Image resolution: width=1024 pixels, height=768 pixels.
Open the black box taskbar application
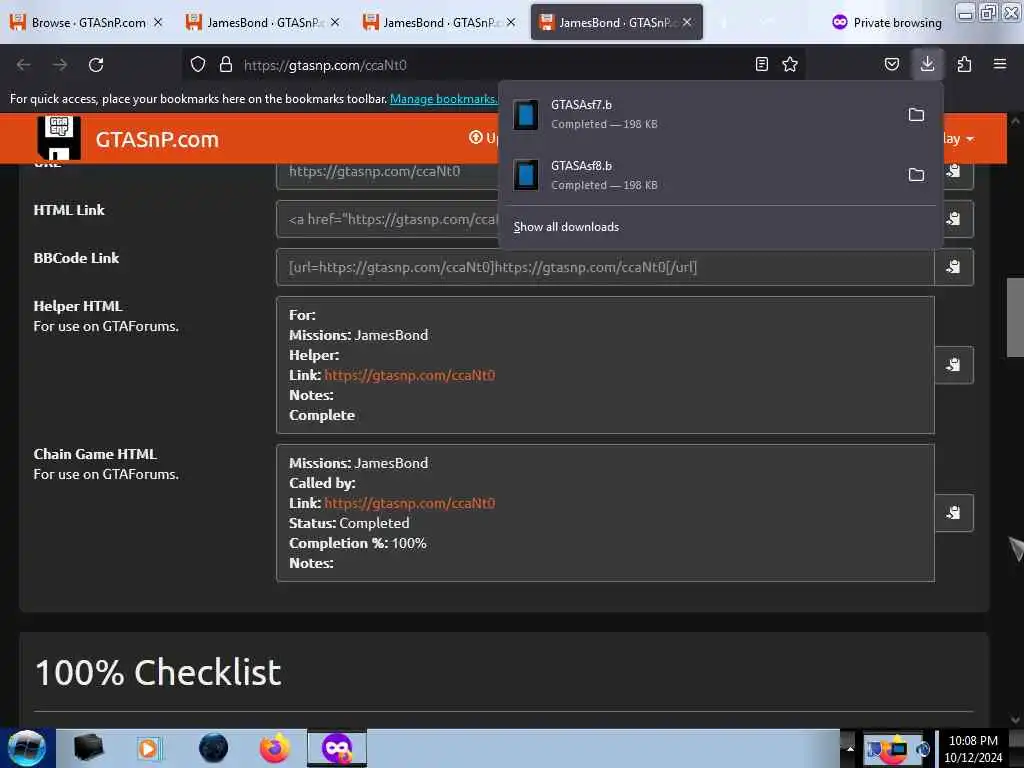point(89,748)
